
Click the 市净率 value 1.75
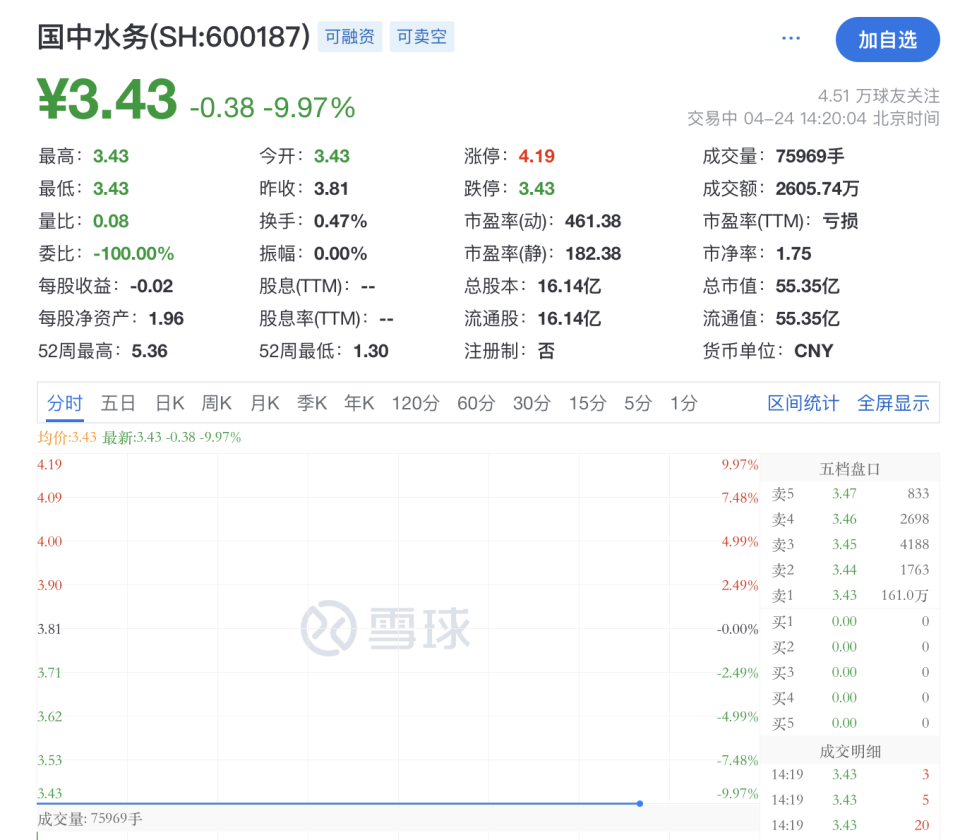coord(793,253)
